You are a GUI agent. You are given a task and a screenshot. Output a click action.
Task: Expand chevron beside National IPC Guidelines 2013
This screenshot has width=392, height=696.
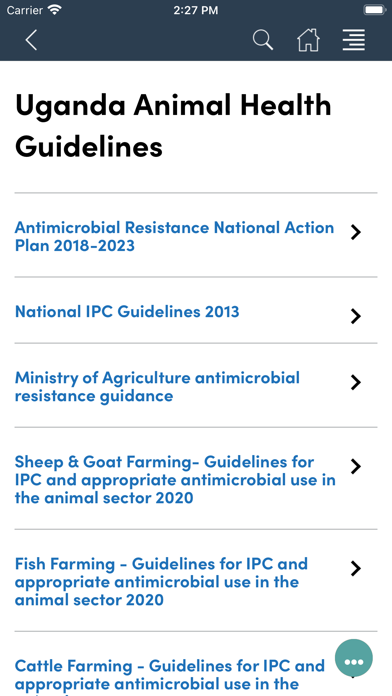(356, 316)
